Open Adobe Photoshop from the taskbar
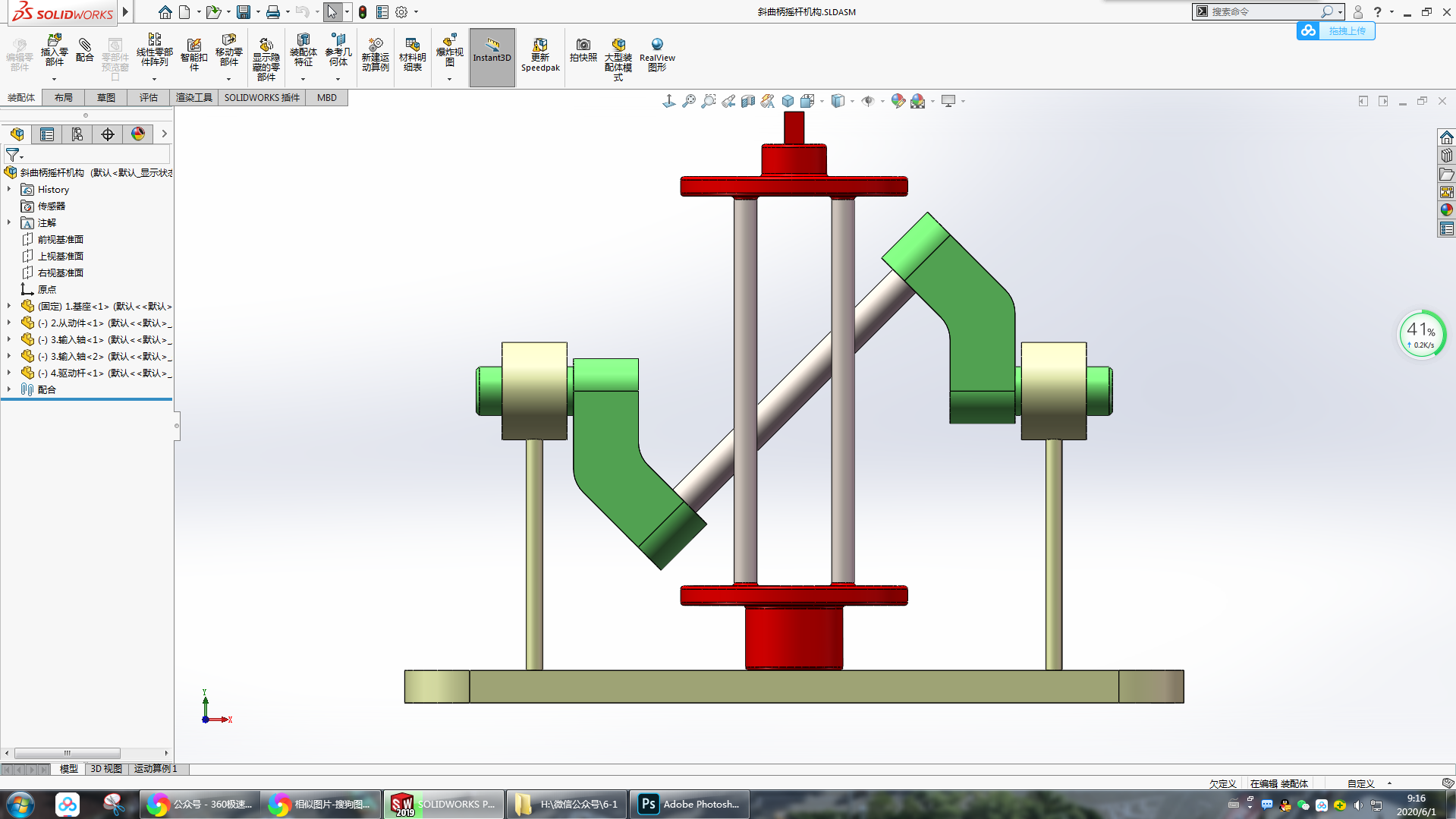 689,804
